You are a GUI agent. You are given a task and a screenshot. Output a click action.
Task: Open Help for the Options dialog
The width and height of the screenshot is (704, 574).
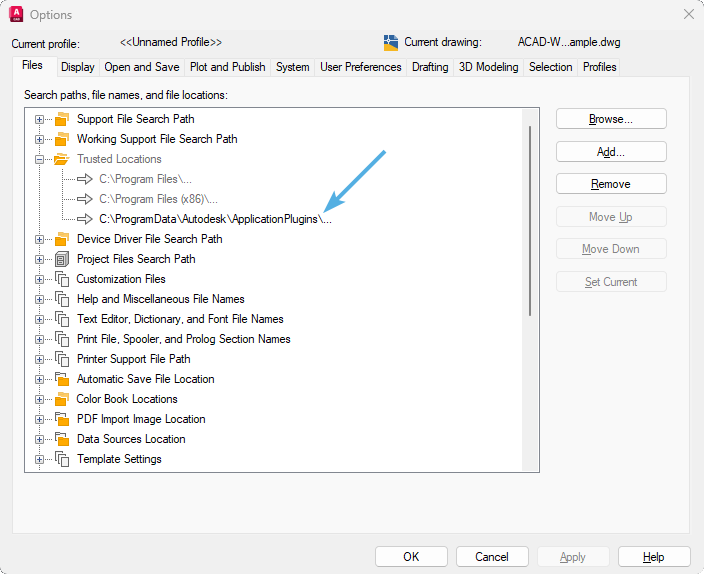pyautogui.click(x=654, y=557)
